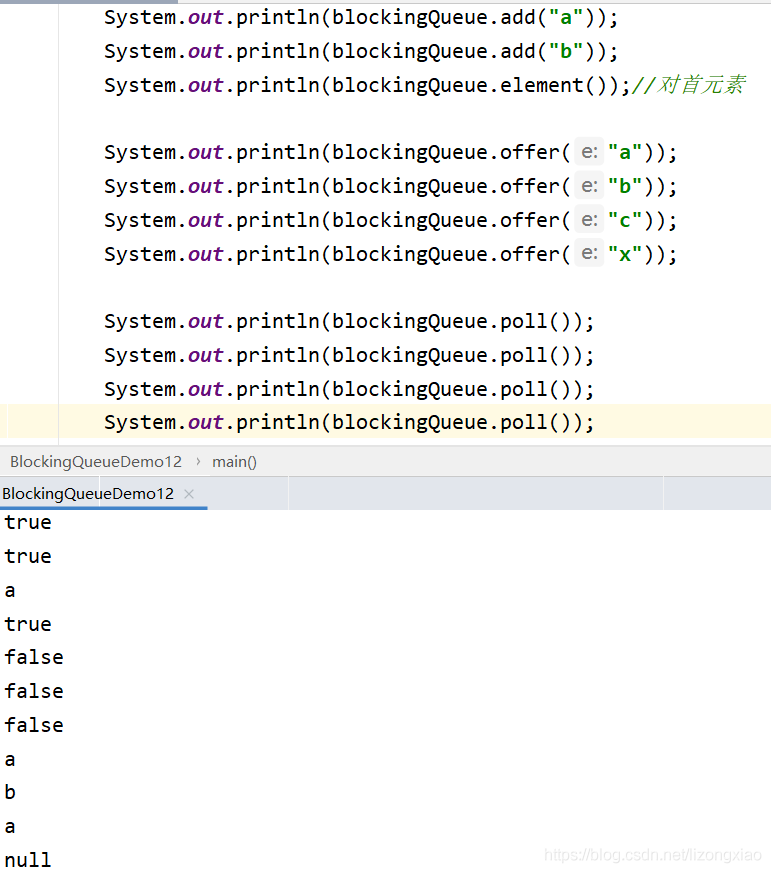The width and height of the screenshot is (771, 873).
Task: Click the first true in console output
Action: pyautogui.click(x=28, y=522)
